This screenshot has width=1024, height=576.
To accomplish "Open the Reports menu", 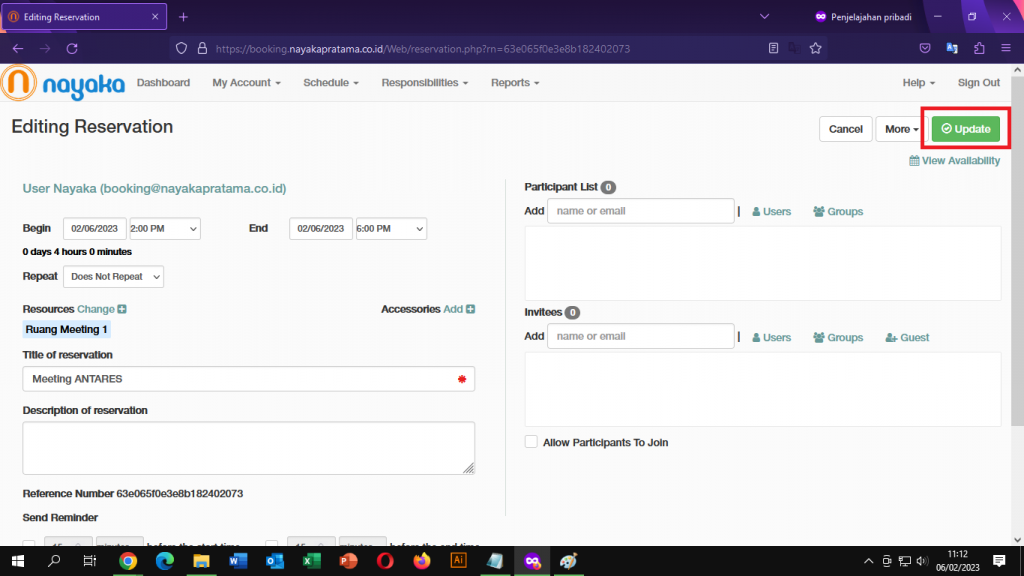I will [514, 83].
